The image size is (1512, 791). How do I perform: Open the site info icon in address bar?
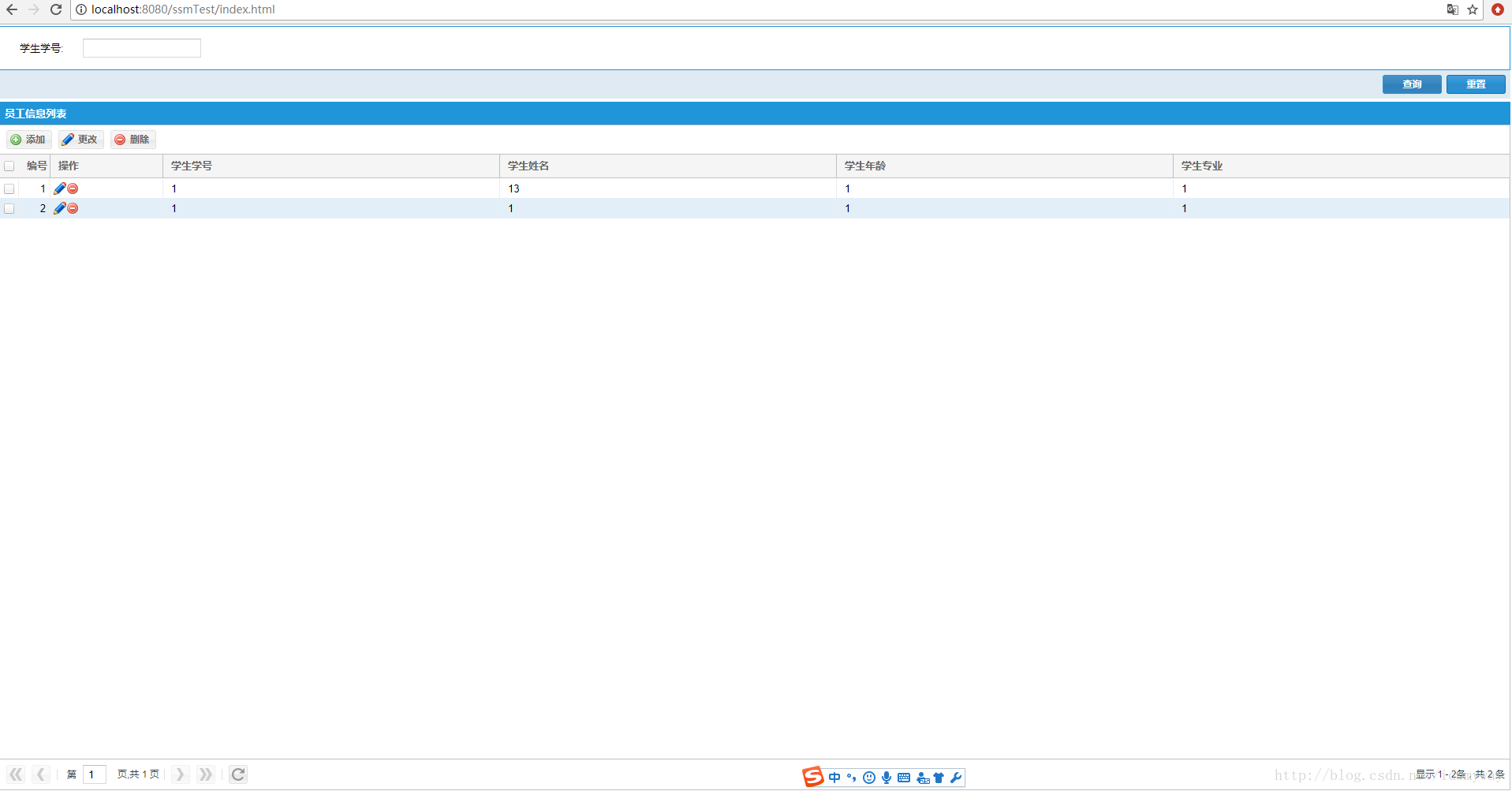(x=81, y=9)
